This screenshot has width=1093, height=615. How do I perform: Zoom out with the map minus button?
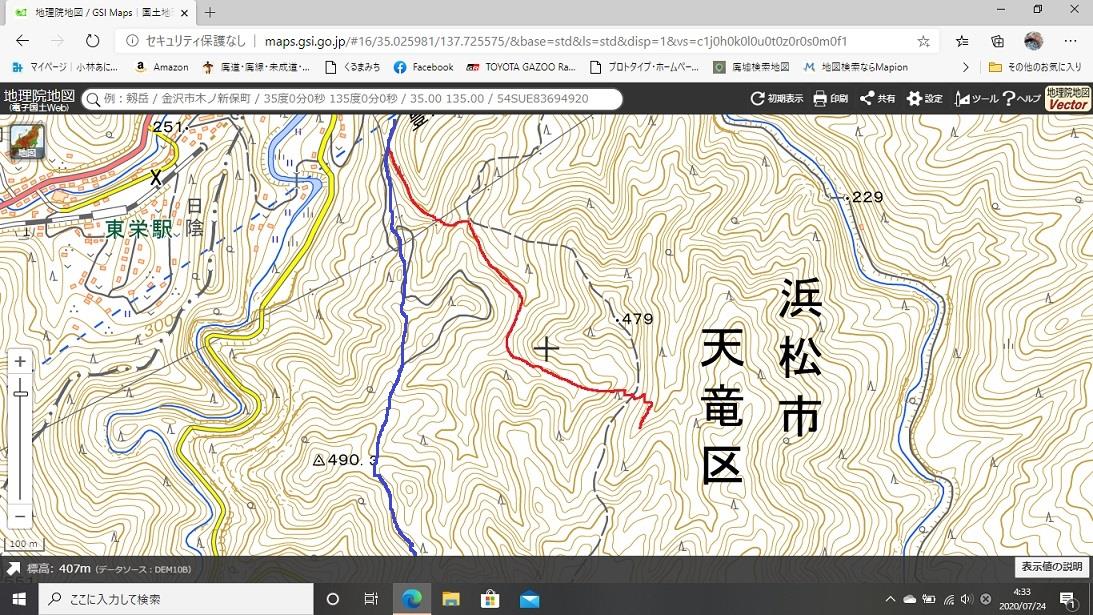pos(20,517)
